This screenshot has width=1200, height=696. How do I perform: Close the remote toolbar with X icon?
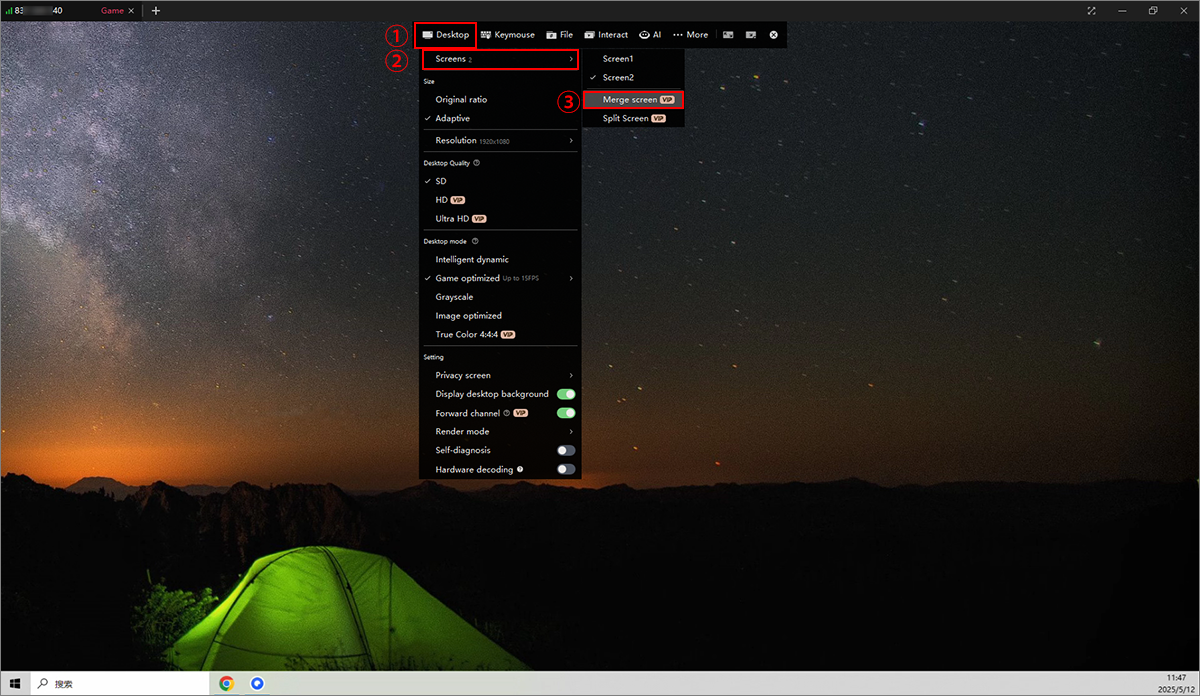[x=773, y=35]
